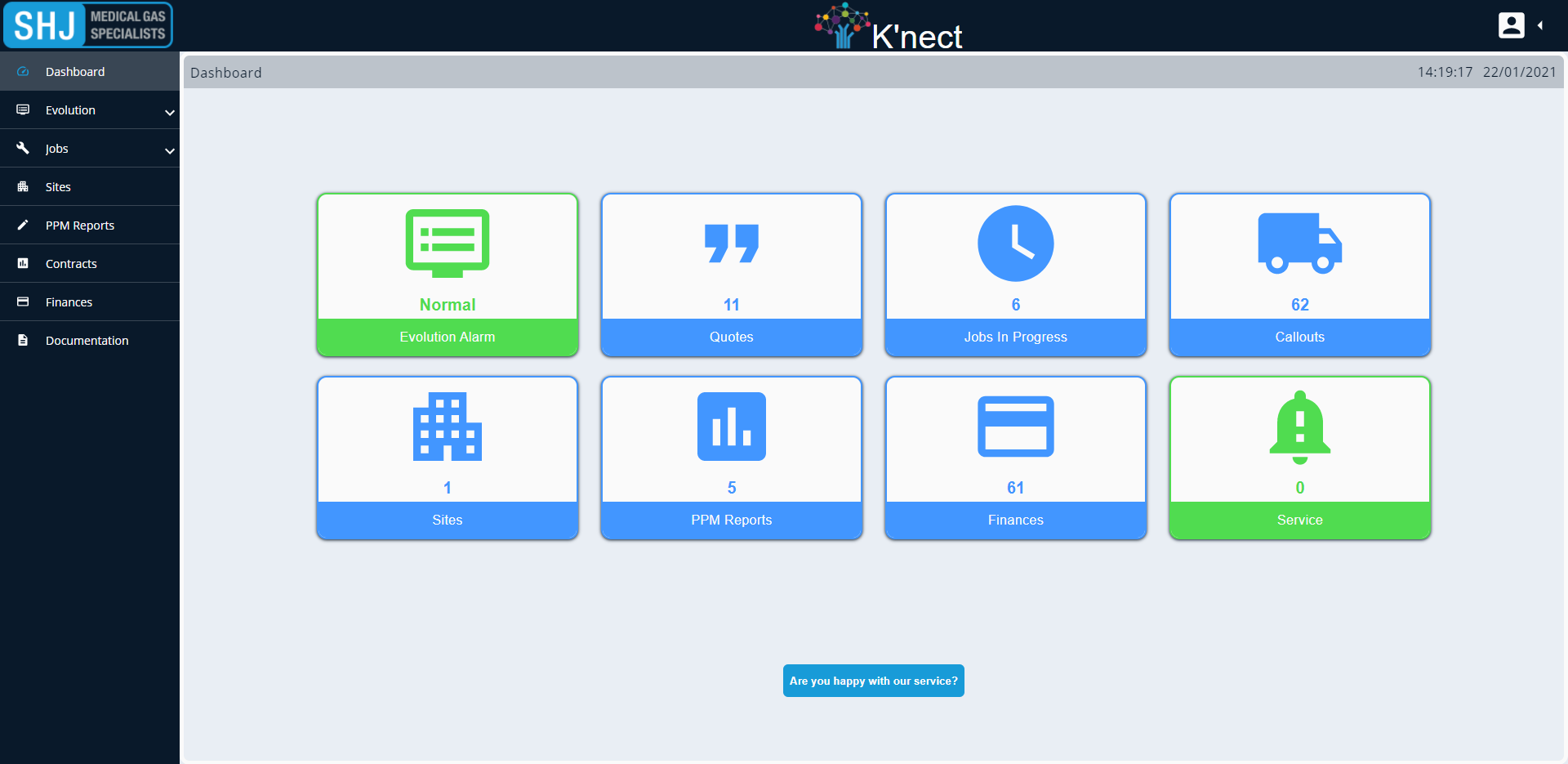Open Sites from the sidebar menu
1568x764 pixels.
point(90,186)
